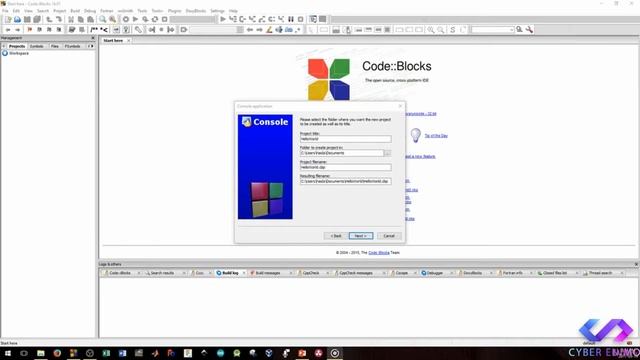The height and width of the screenshot is (360, 640).
Task: Switch to Search results log tab
Action: point(162,273)
